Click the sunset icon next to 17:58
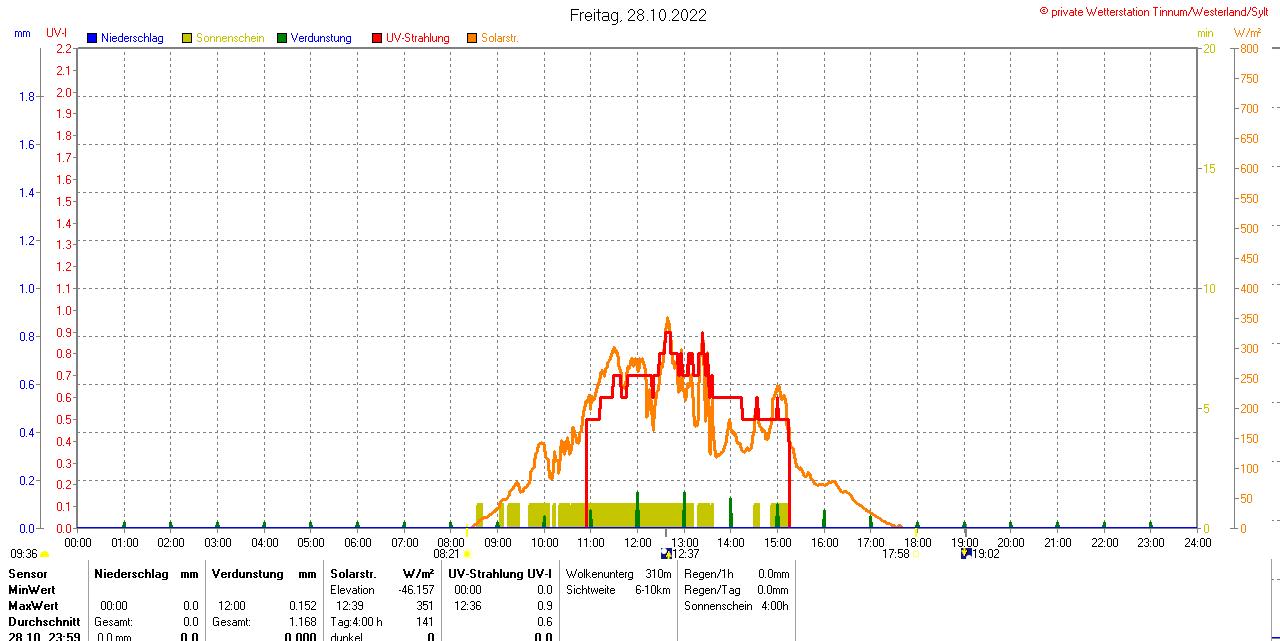This screenshot has width=1280, height=641. (917, 554)
